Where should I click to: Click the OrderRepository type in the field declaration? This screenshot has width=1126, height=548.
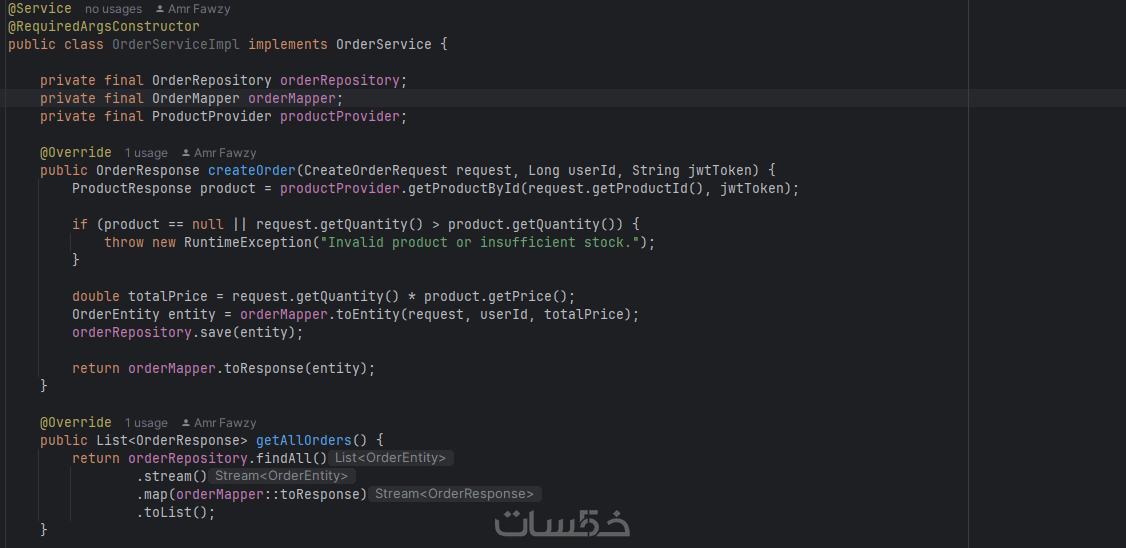pos(212,80)
